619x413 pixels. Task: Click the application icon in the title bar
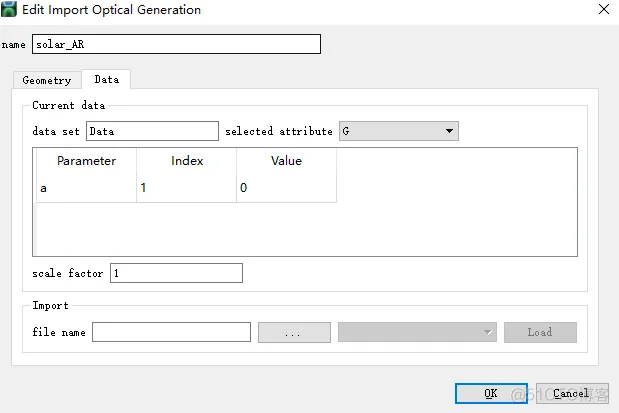pos(9,9)
